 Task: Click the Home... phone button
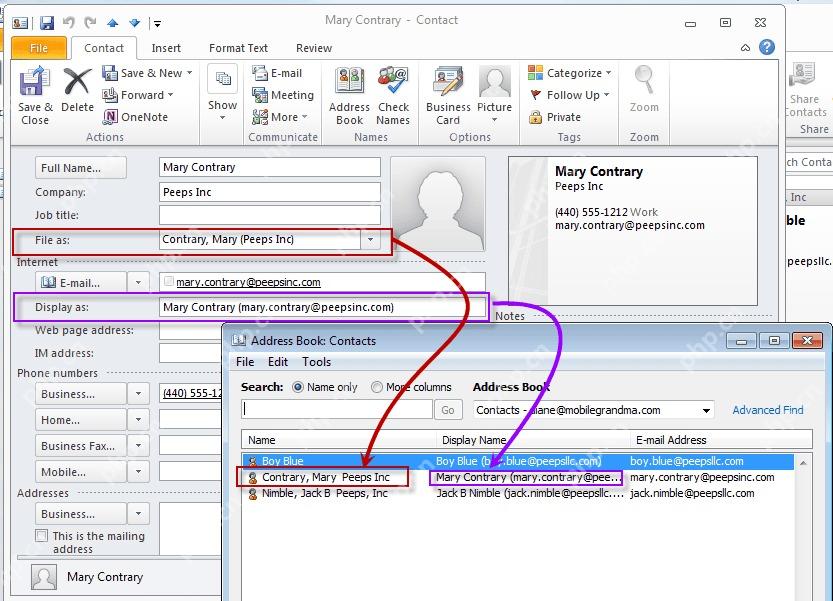point(81,420)
